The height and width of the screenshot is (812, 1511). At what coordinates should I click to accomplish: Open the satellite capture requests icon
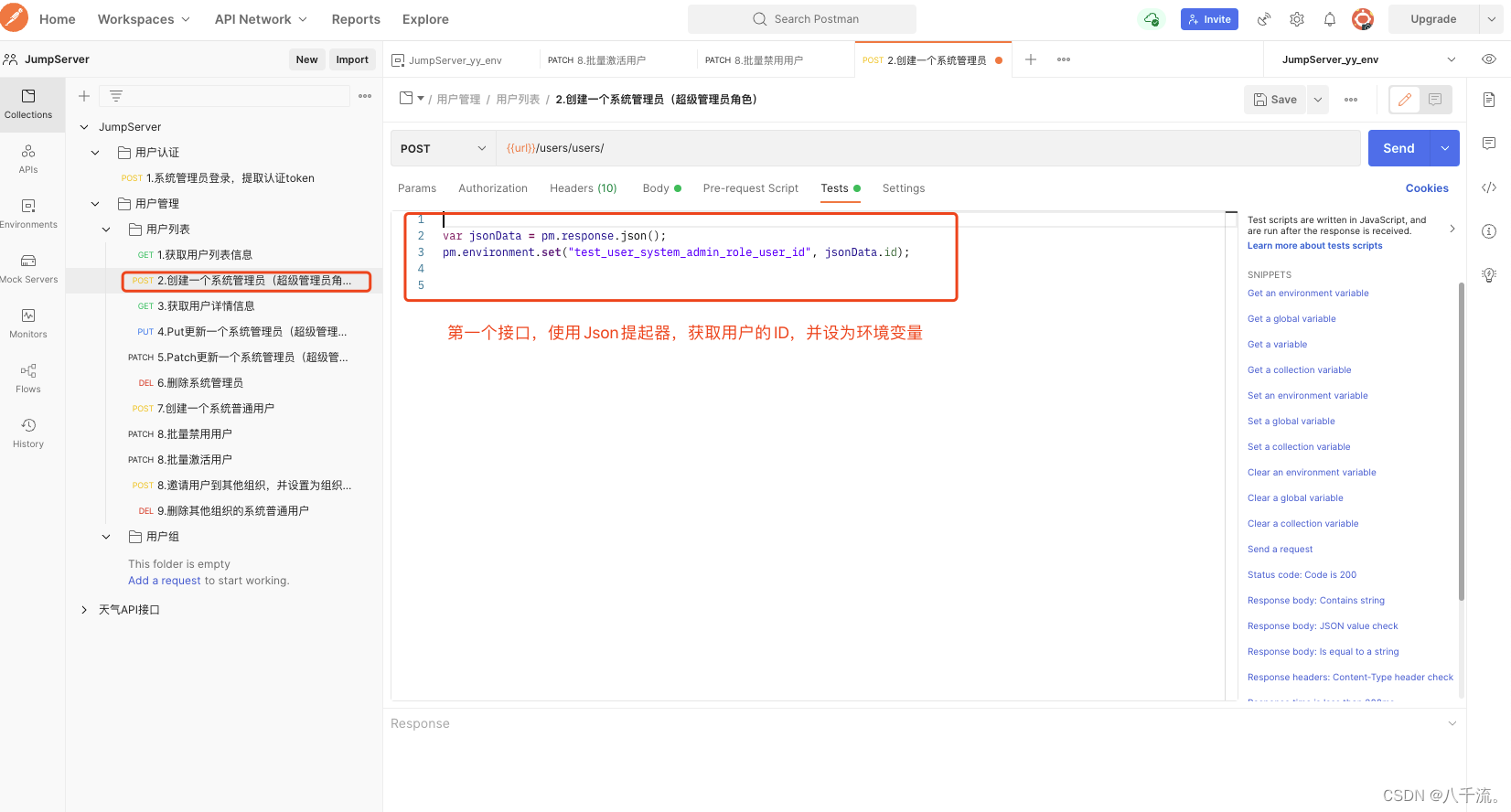tap(1264, 19)
